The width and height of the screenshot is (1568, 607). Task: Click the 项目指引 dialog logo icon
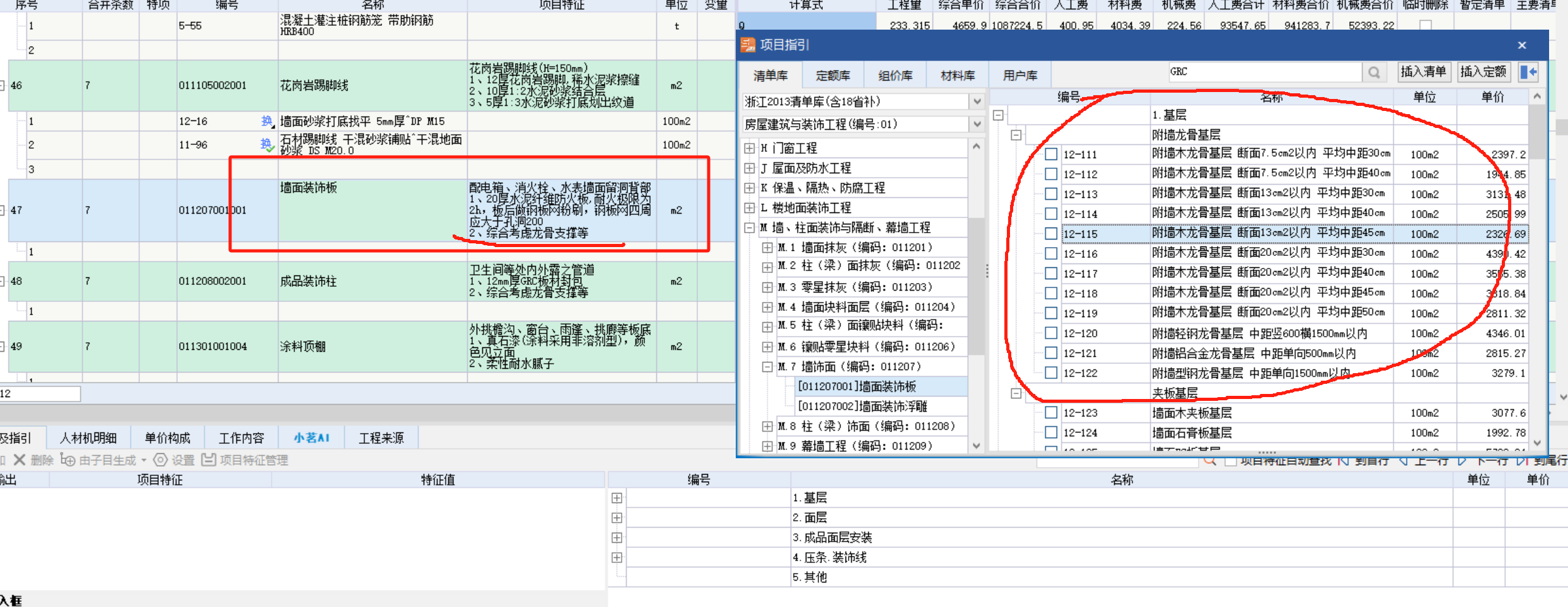pyautogui.click(x=748, y=45)
